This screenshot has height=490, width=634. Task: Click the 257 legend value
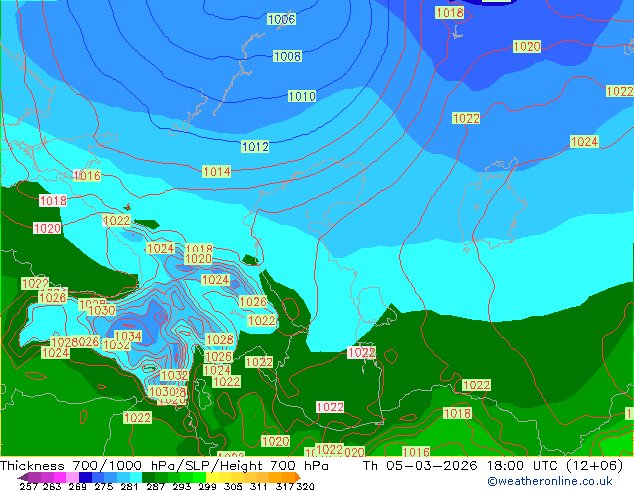pos(29,486)
